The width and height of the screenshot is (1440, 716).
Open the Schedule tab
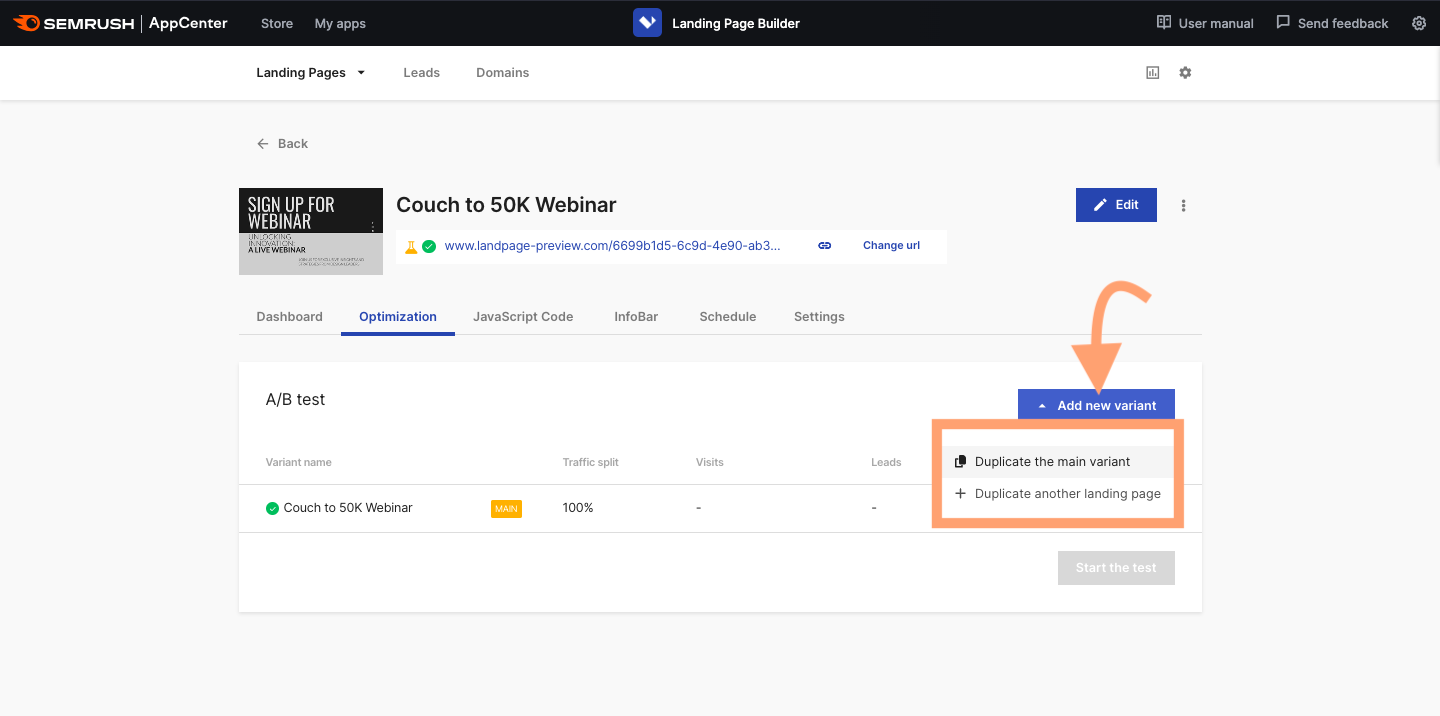point(727,316)
